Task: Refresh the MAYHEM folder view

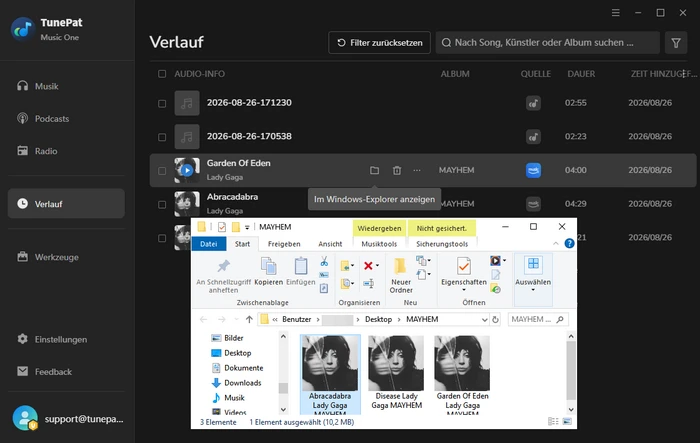Action: [496, 319]
